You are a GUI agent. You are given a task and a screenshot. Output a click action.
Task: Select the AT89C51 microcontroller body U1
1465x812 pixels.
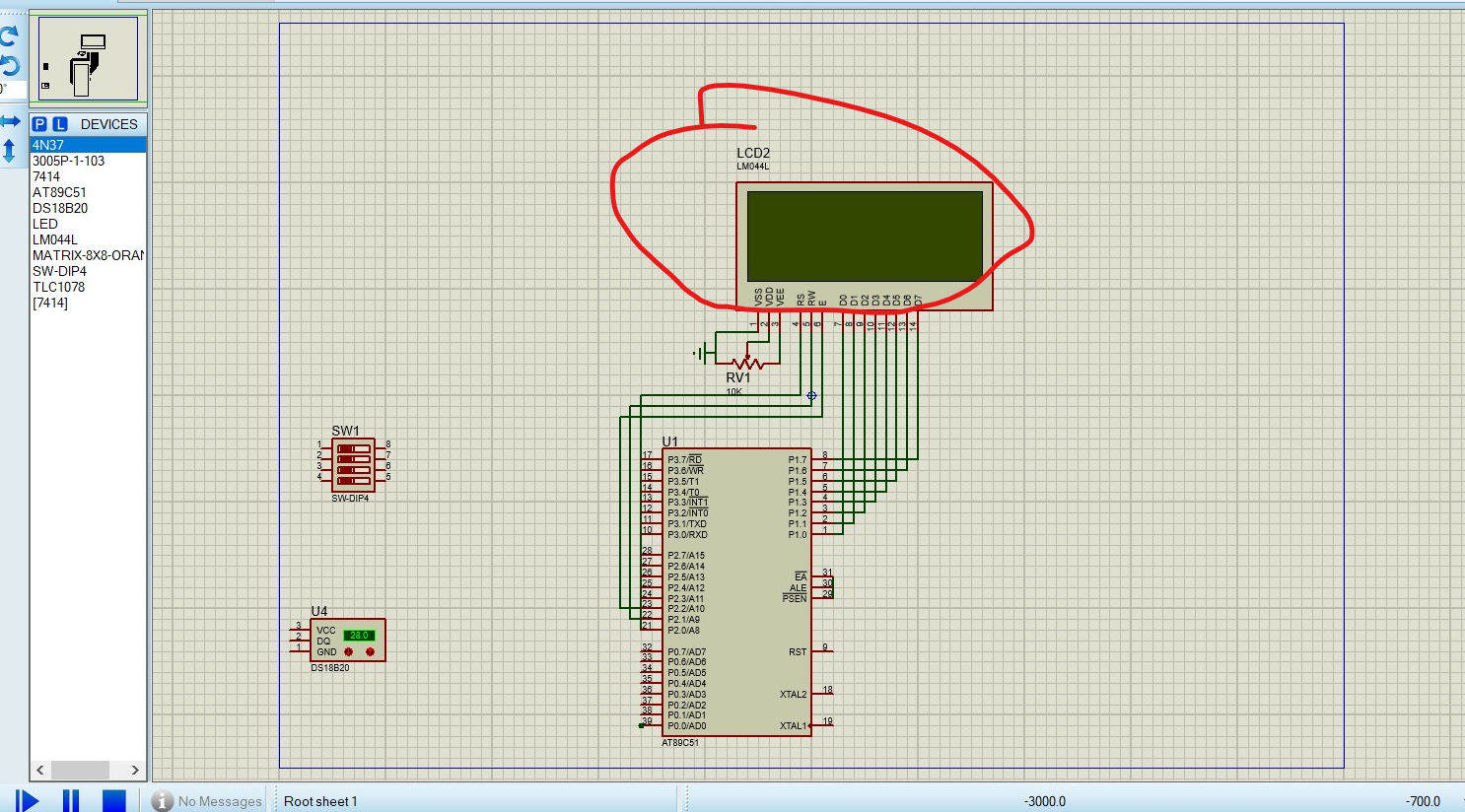tap(736, 591)
